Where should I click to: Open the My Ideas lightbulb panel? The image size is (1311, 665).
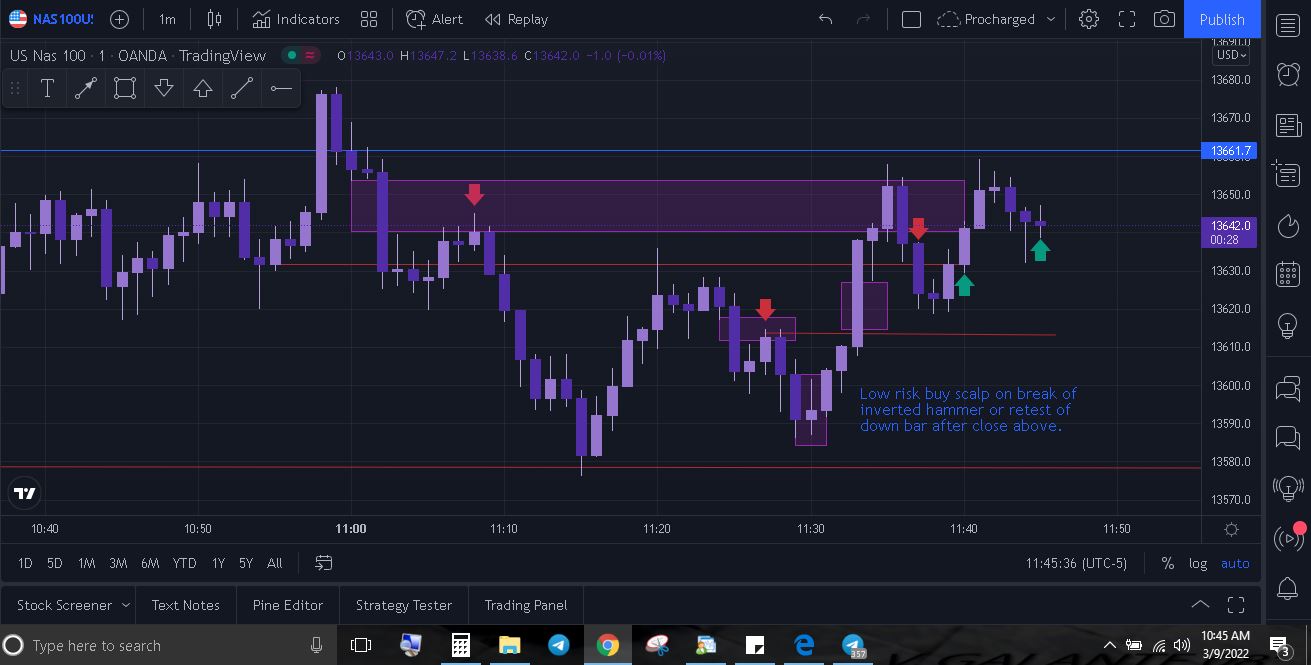(x=1288, y=325)
